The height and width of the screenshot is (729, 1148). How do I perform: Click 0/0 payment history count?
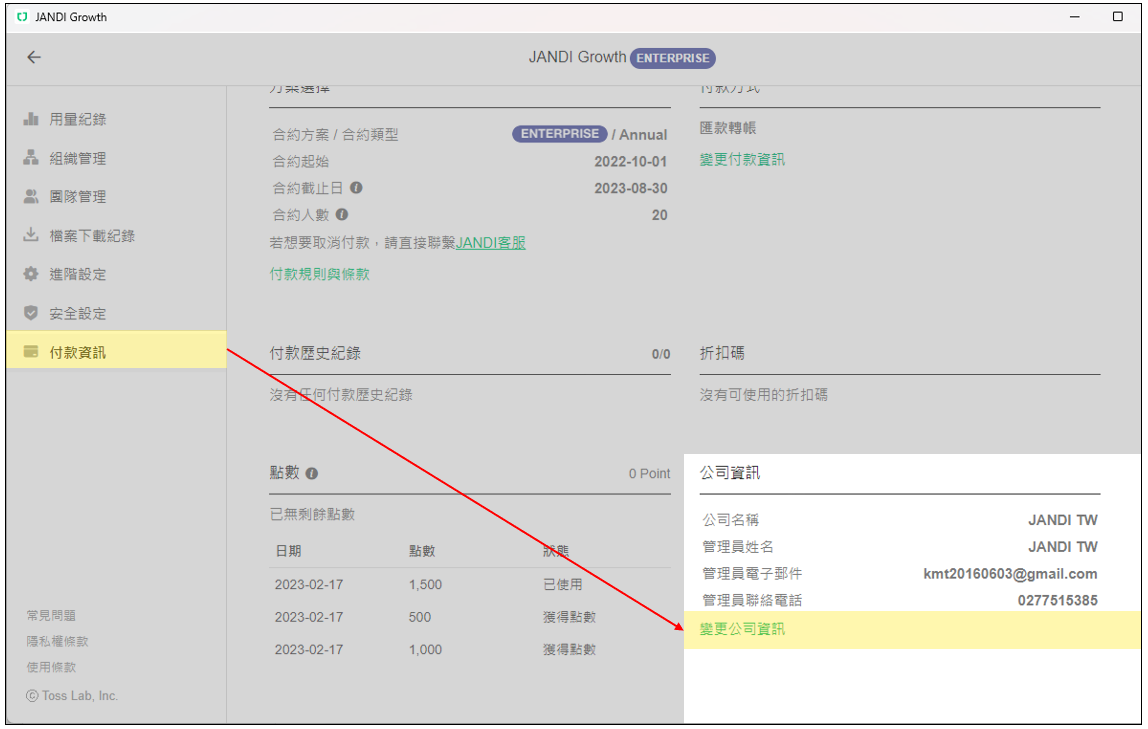tap(660, 354)
